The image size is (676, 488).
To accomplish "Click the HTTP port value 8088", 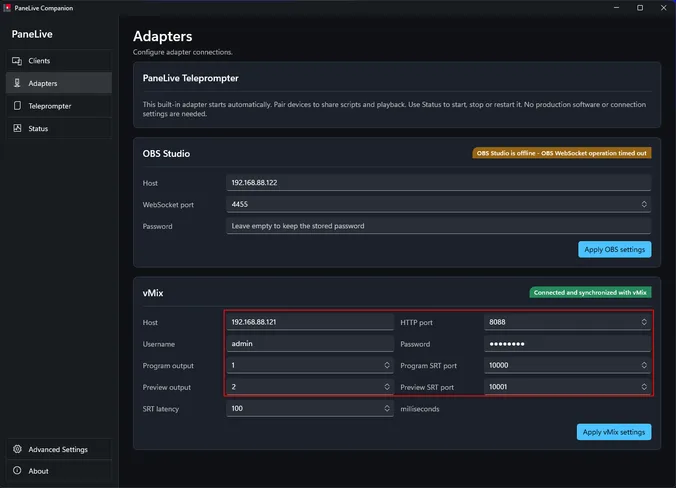I will pos(497,322).
